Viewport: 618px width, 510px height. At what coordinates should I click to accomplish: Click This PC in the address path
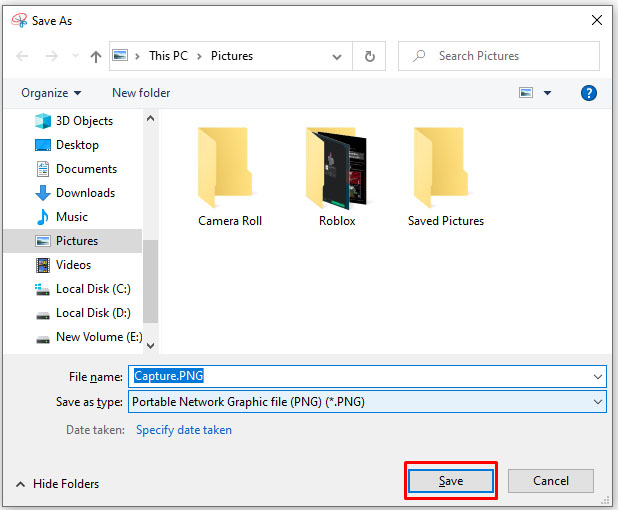[168, 56]
